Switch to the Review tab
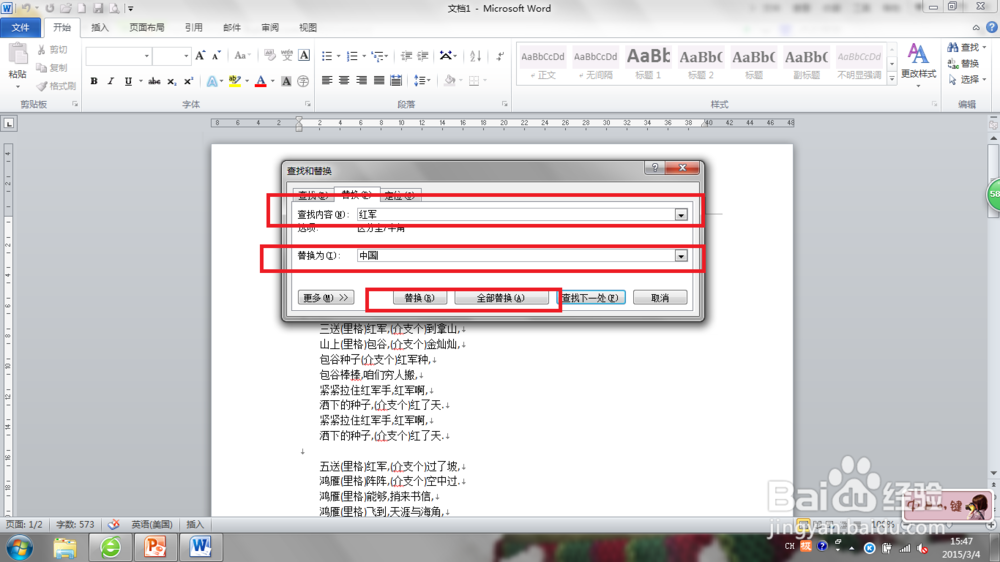1000x562 pixels. click(270, 27)
